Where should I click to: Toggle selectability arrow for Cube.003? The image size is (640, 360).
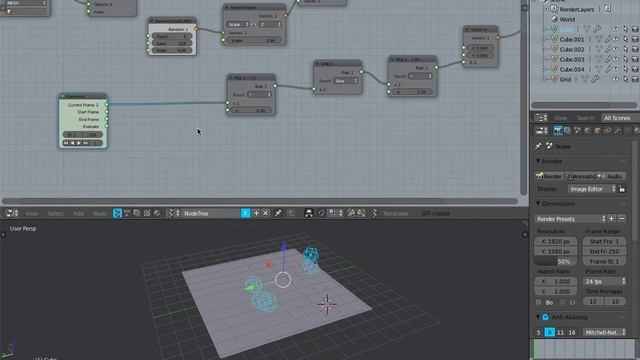(x=625, y=60)
